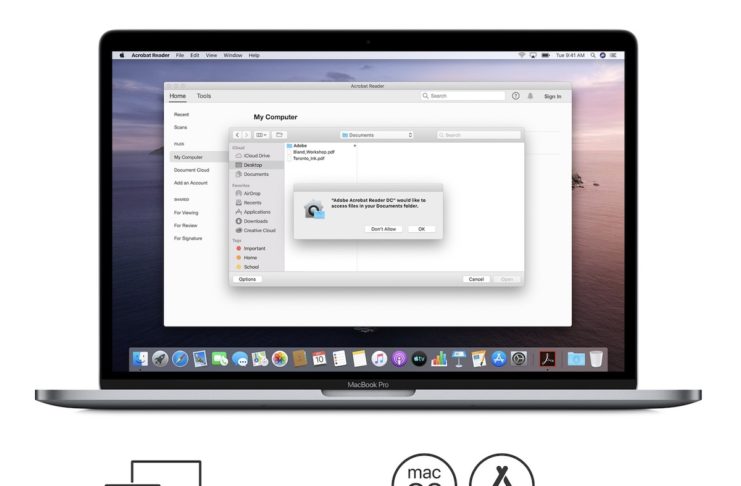Image resolution: width=741 pixels, height=486 pixels.
Task: Switch to the Home tab
Action: 178,96
